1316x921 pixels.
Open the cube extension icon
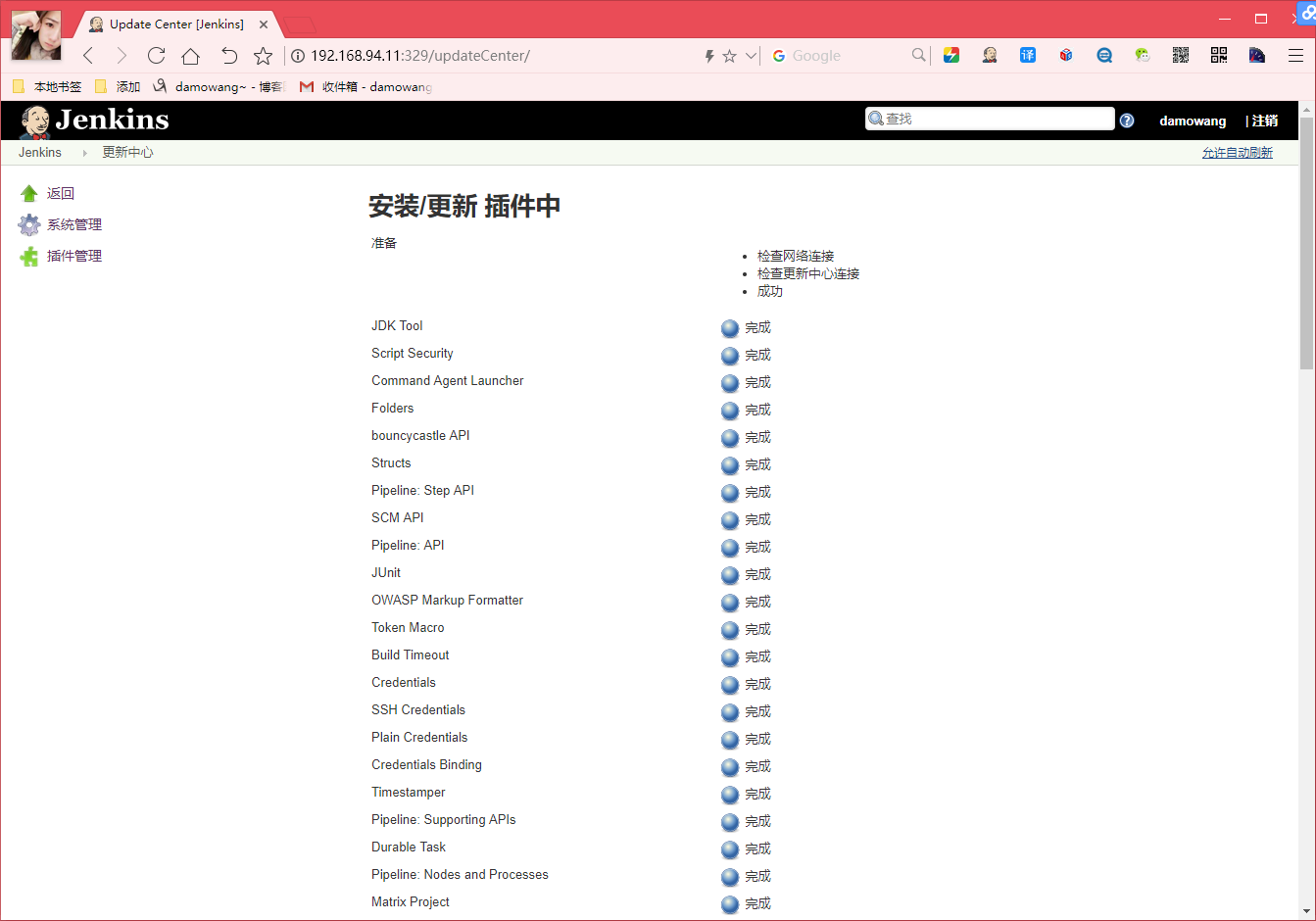1066,55
